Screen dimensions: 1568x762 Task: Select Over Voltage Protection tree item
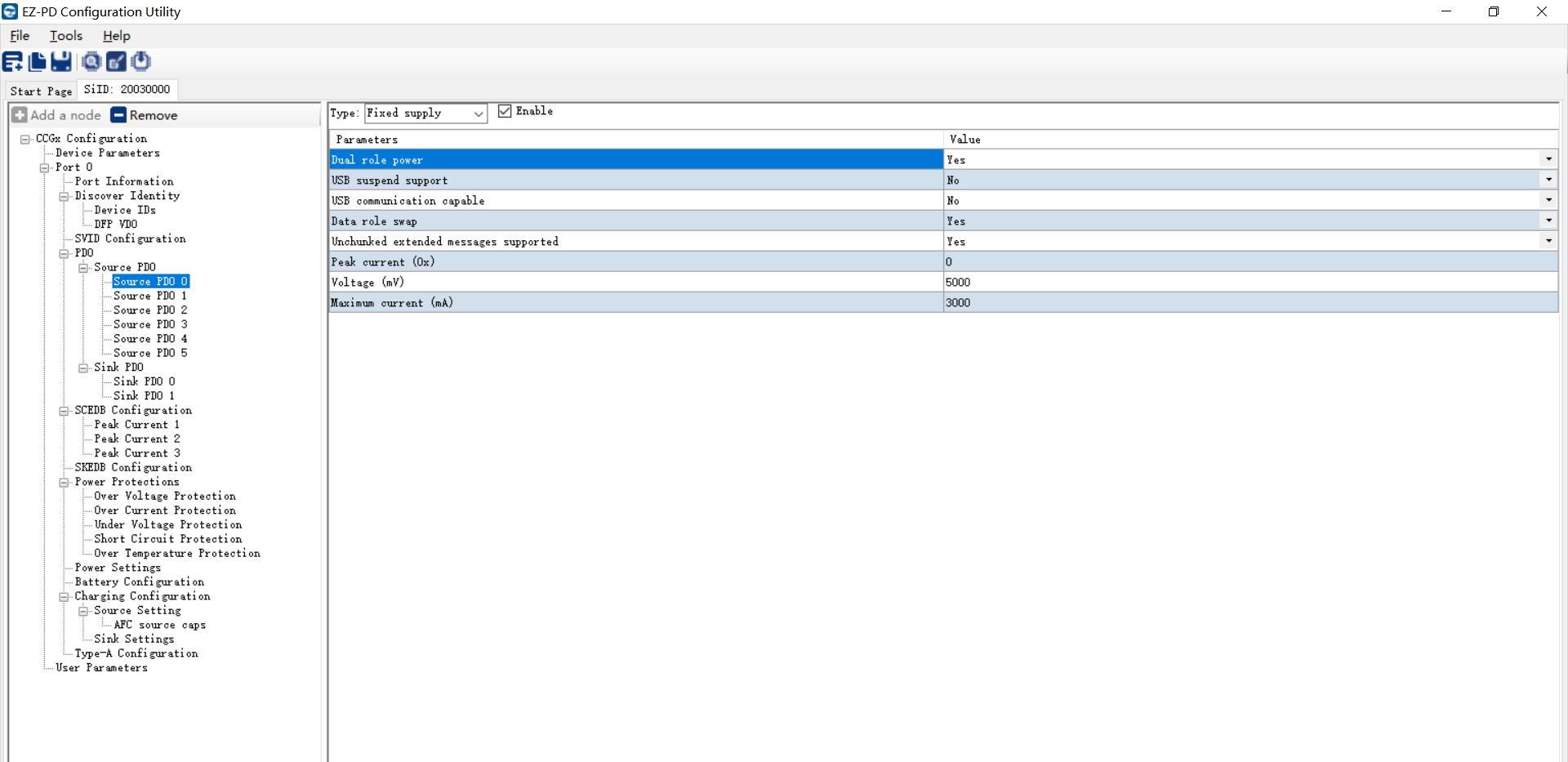(165, 496)
